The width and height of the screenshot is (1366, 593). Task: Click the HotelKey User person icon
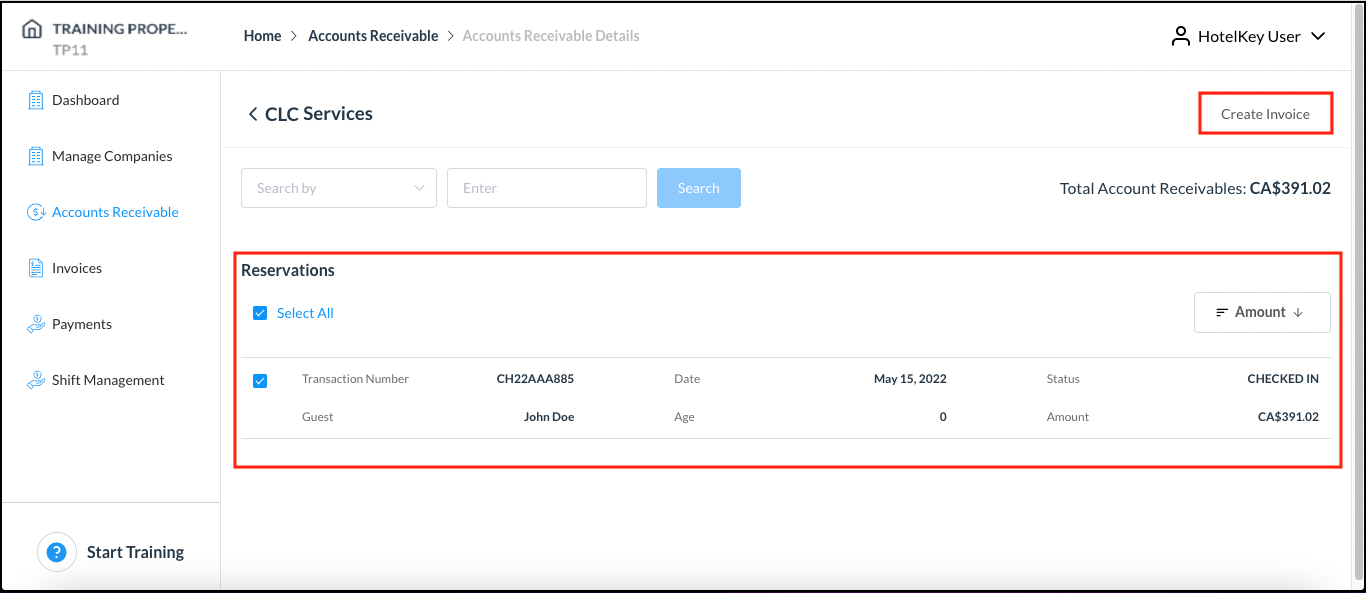pos(1179,35)
